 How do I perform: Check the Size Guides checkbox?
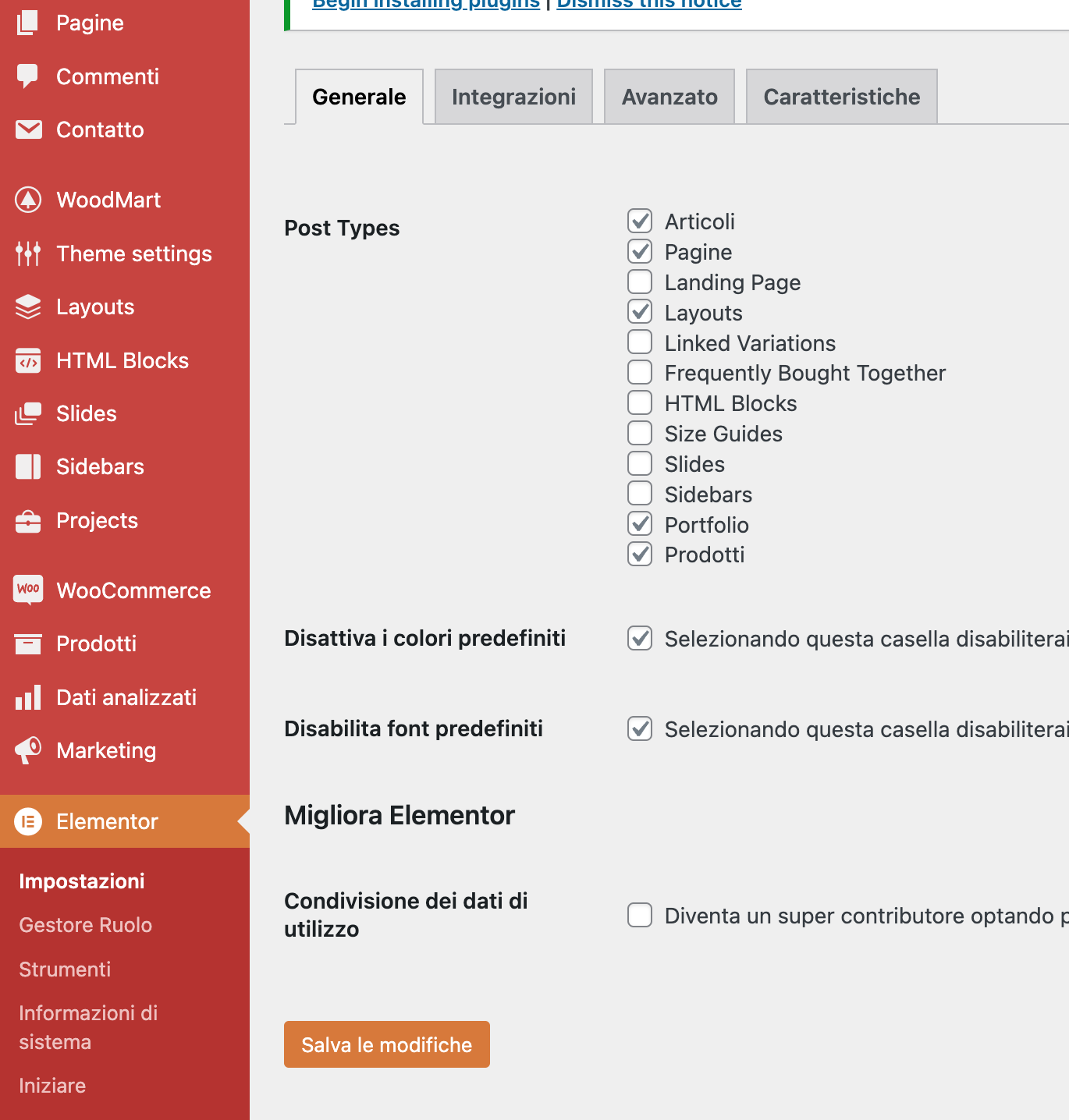coord(640,433)
